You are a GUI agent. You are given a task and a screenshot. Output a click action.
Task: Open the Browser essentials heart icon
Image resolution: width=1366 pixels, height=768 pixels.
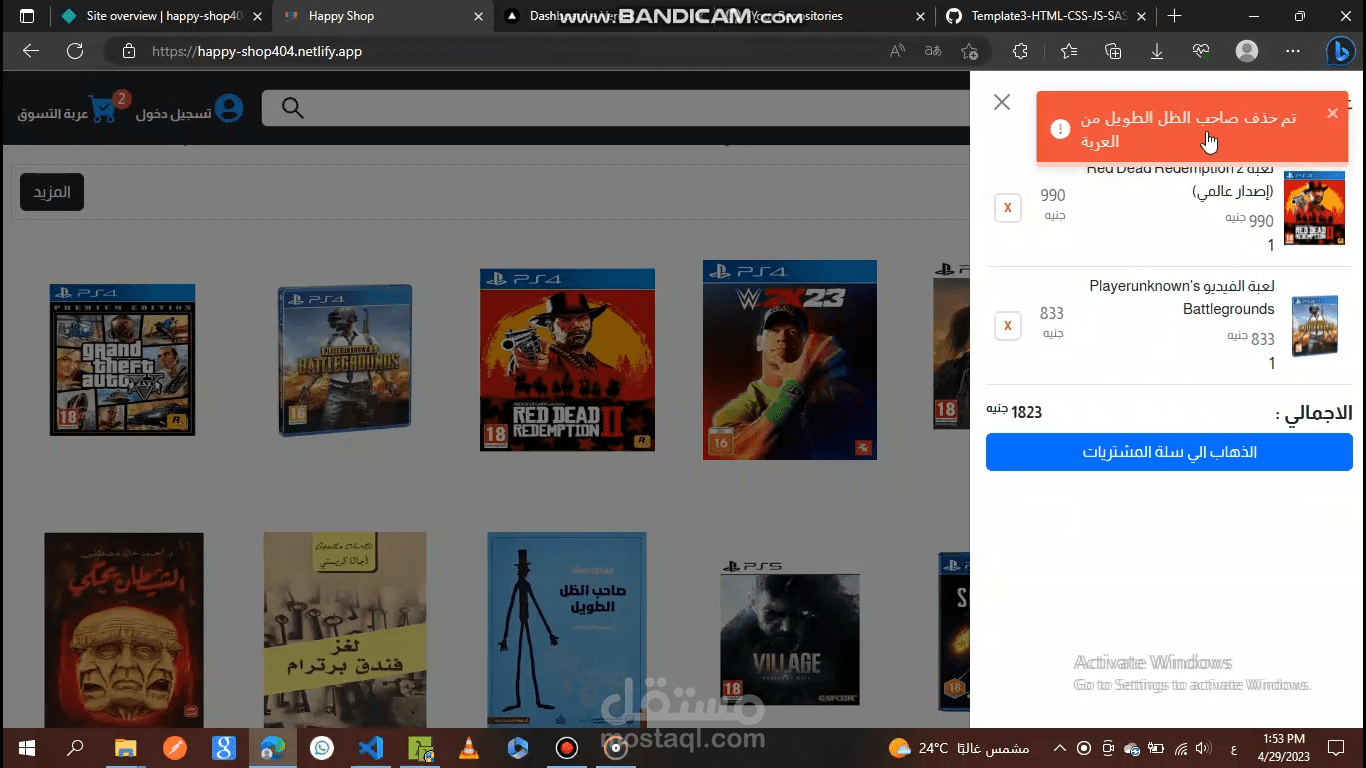(x=1201, y=51)
